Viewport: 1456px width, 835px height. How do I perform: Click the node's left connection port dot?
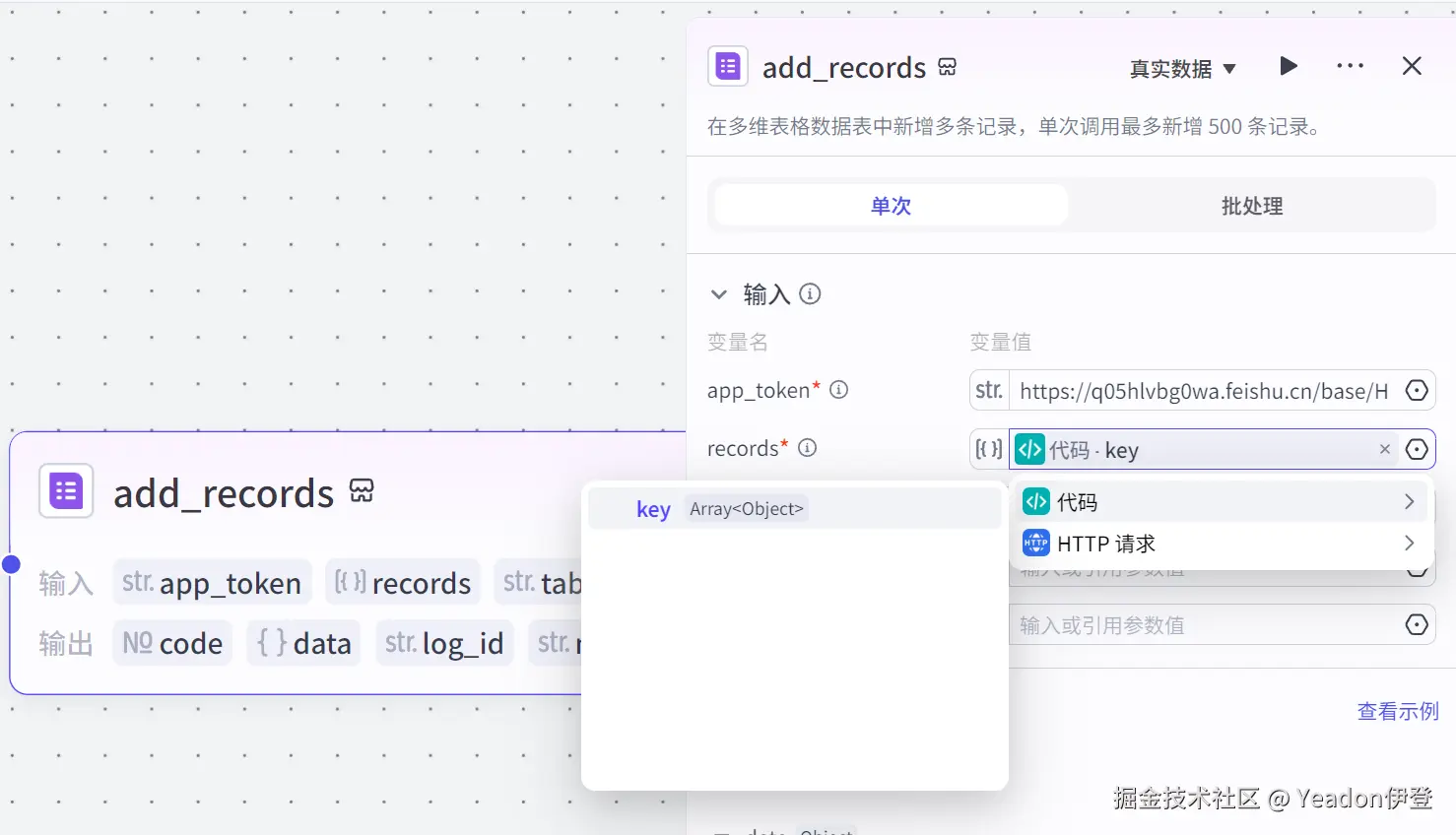coord(11,564)
